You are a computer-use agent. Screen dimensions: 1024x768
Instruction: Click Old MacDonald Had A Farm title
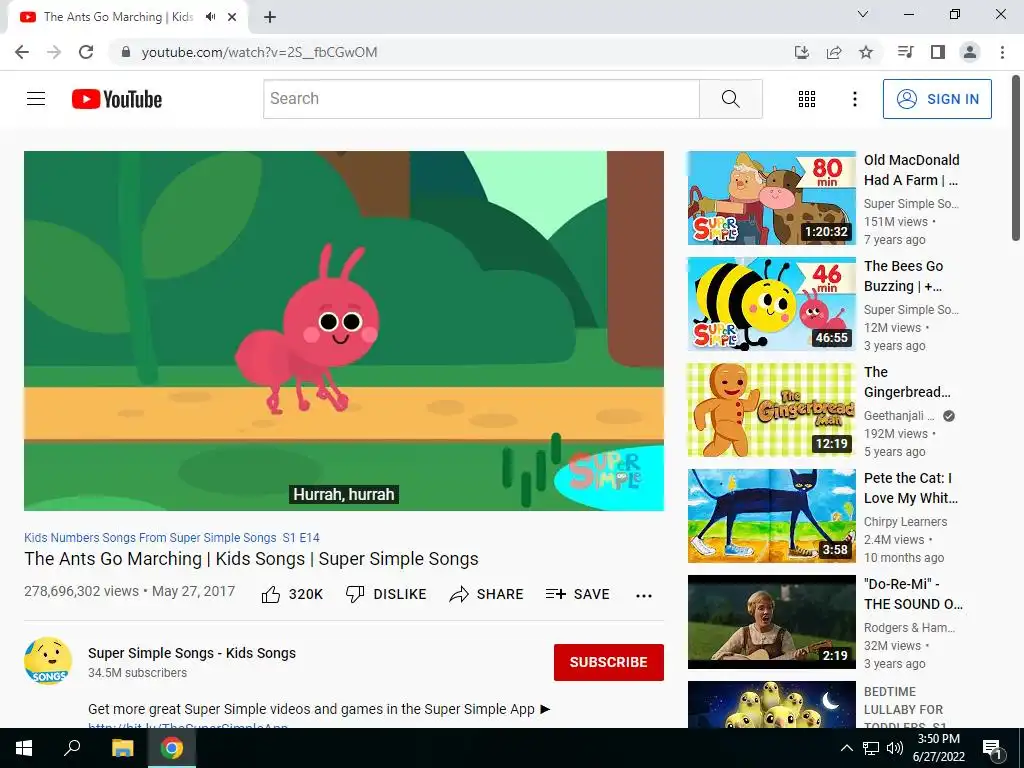click(912, 170)
